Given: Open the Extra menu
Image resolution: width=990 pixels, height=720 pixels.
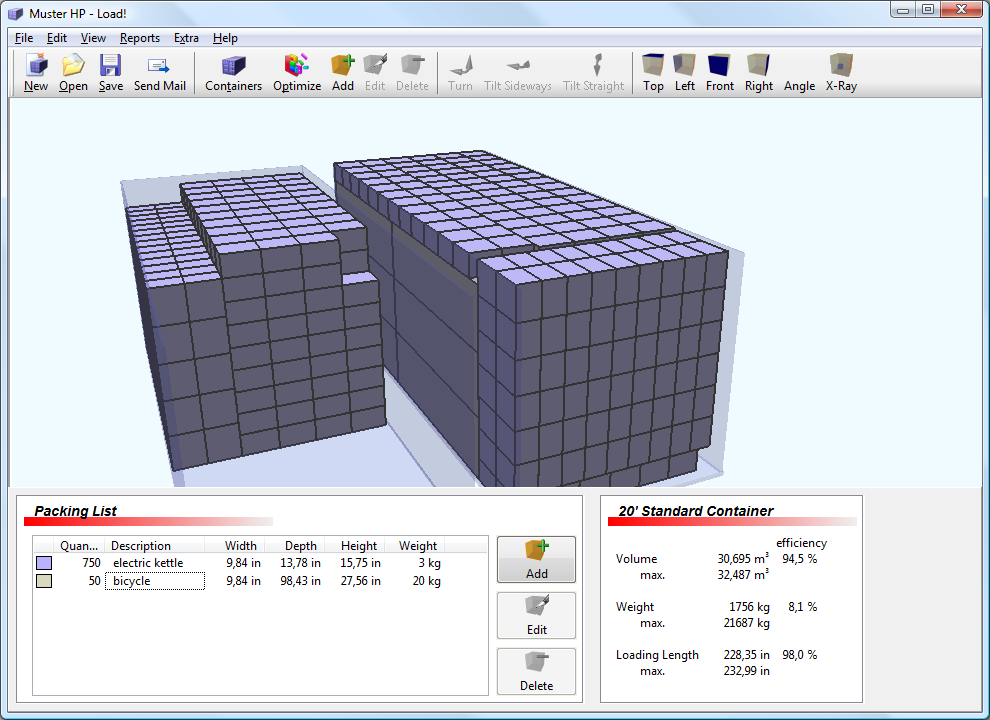Looking at the screenshot, I should (186, 38).
